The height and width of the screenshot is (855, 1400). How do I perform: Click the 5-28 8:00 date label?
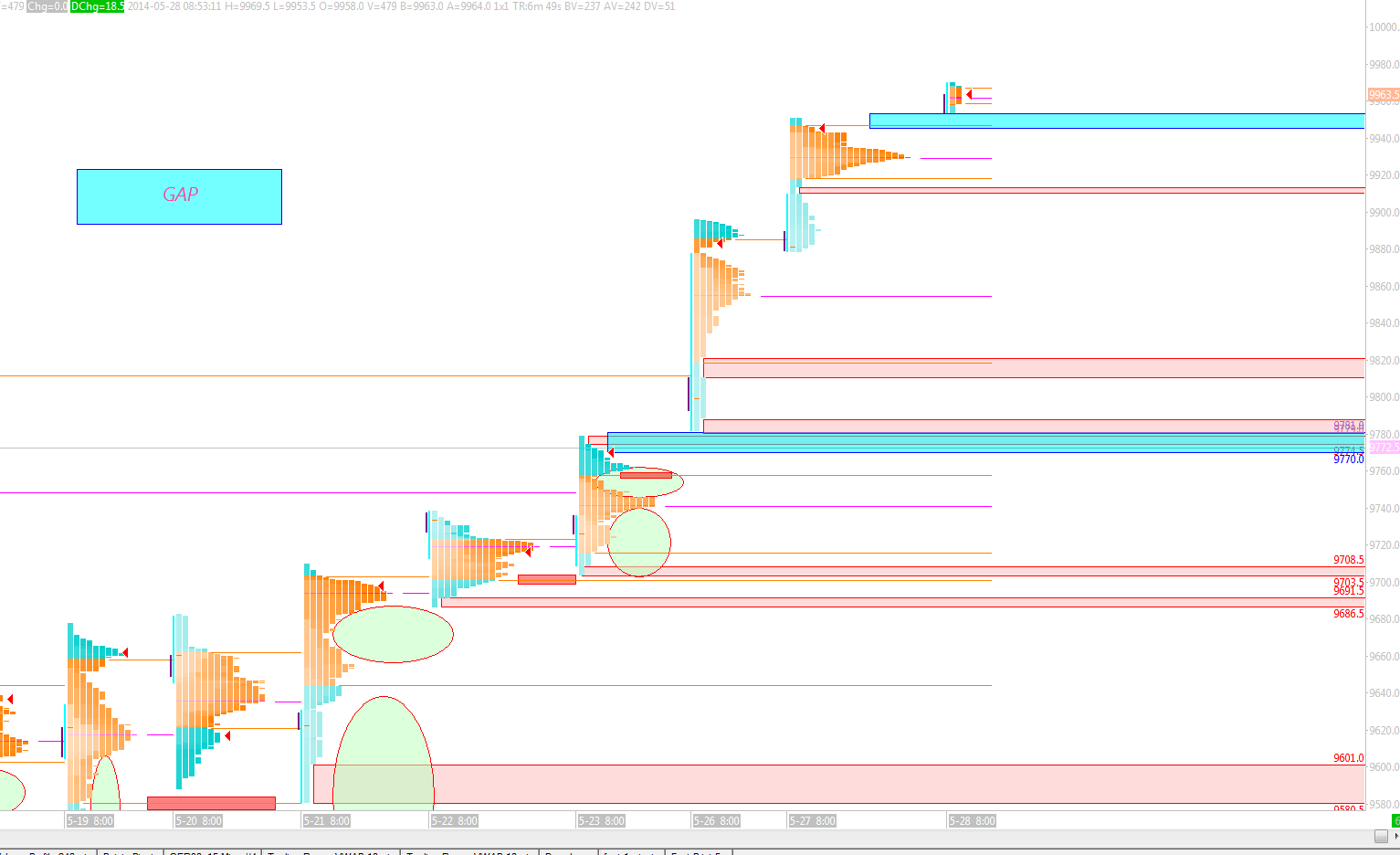(x=972, y=820)
